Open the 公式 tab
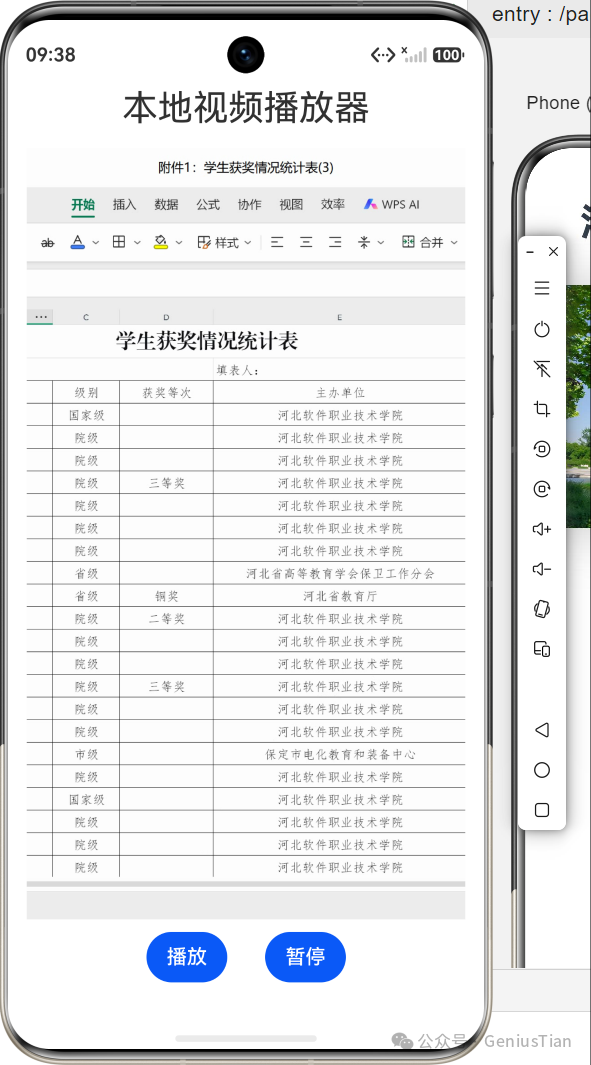Image resolution: width=591 pixels, height=1065 pixels. click(x=208, y=204)
